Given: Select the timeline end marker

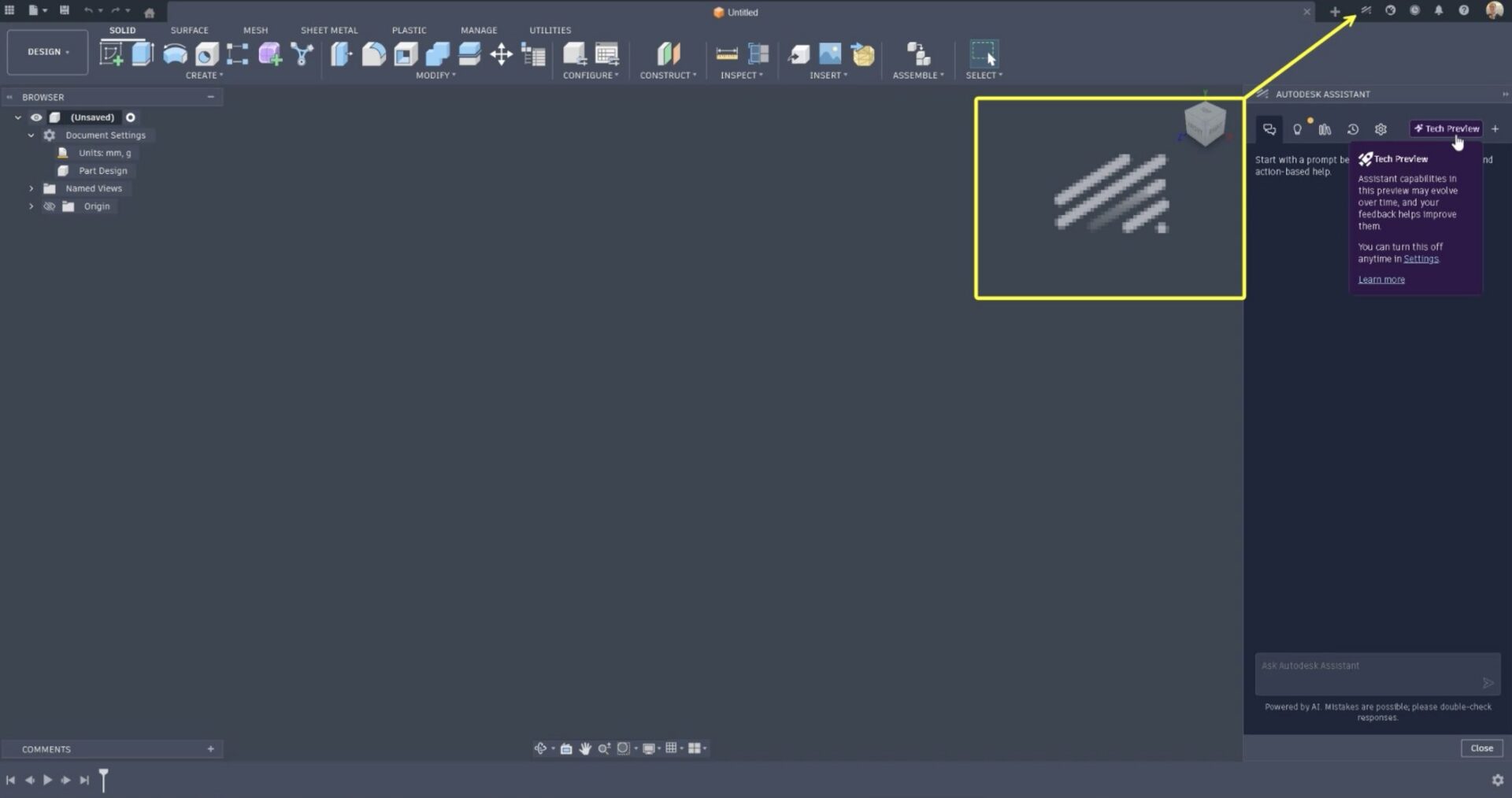Looking at the screenshot, I should (x=103, y=780).
